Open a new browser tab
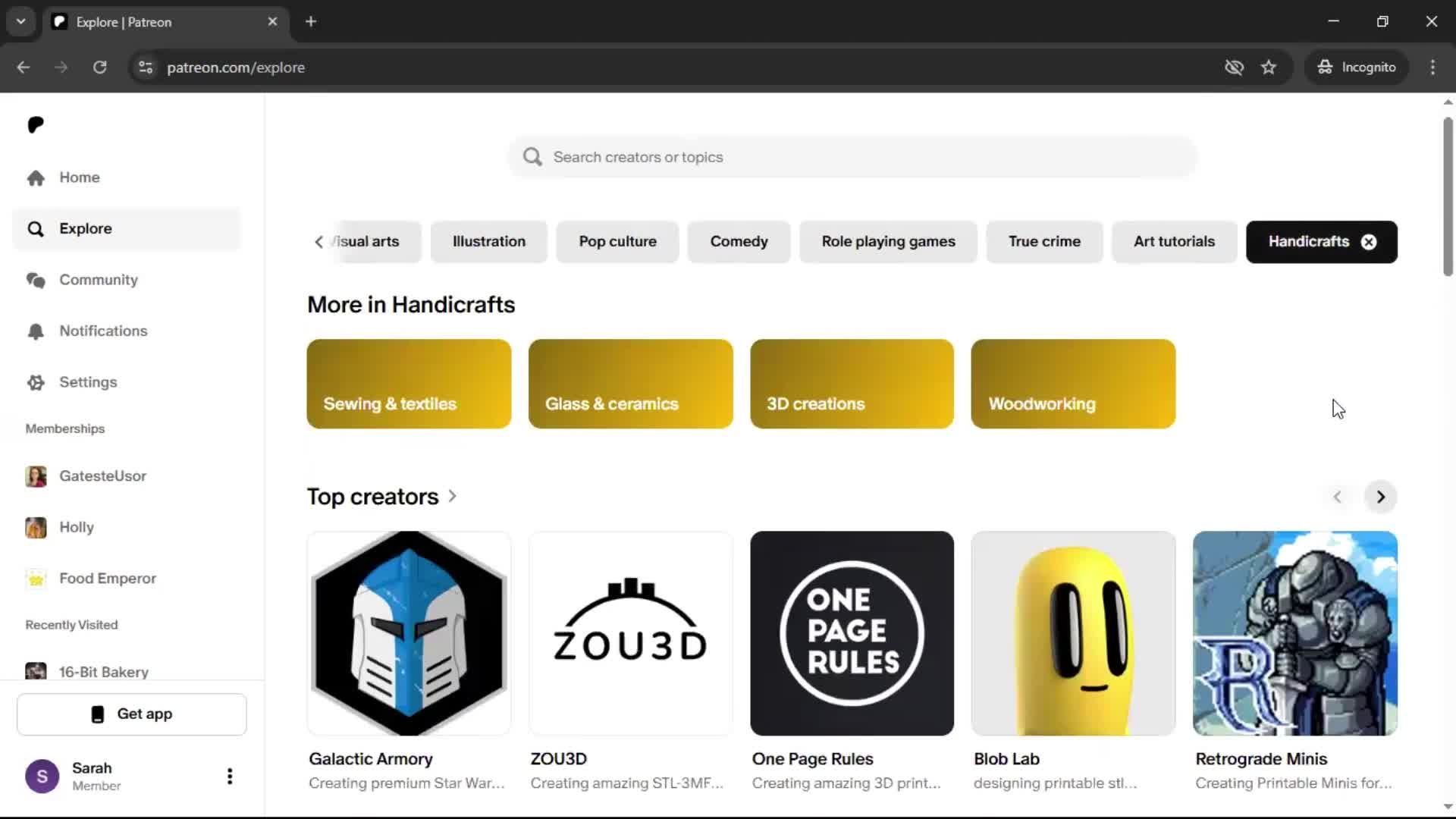This screenshot has width=1456, height=819. point(311,22)
